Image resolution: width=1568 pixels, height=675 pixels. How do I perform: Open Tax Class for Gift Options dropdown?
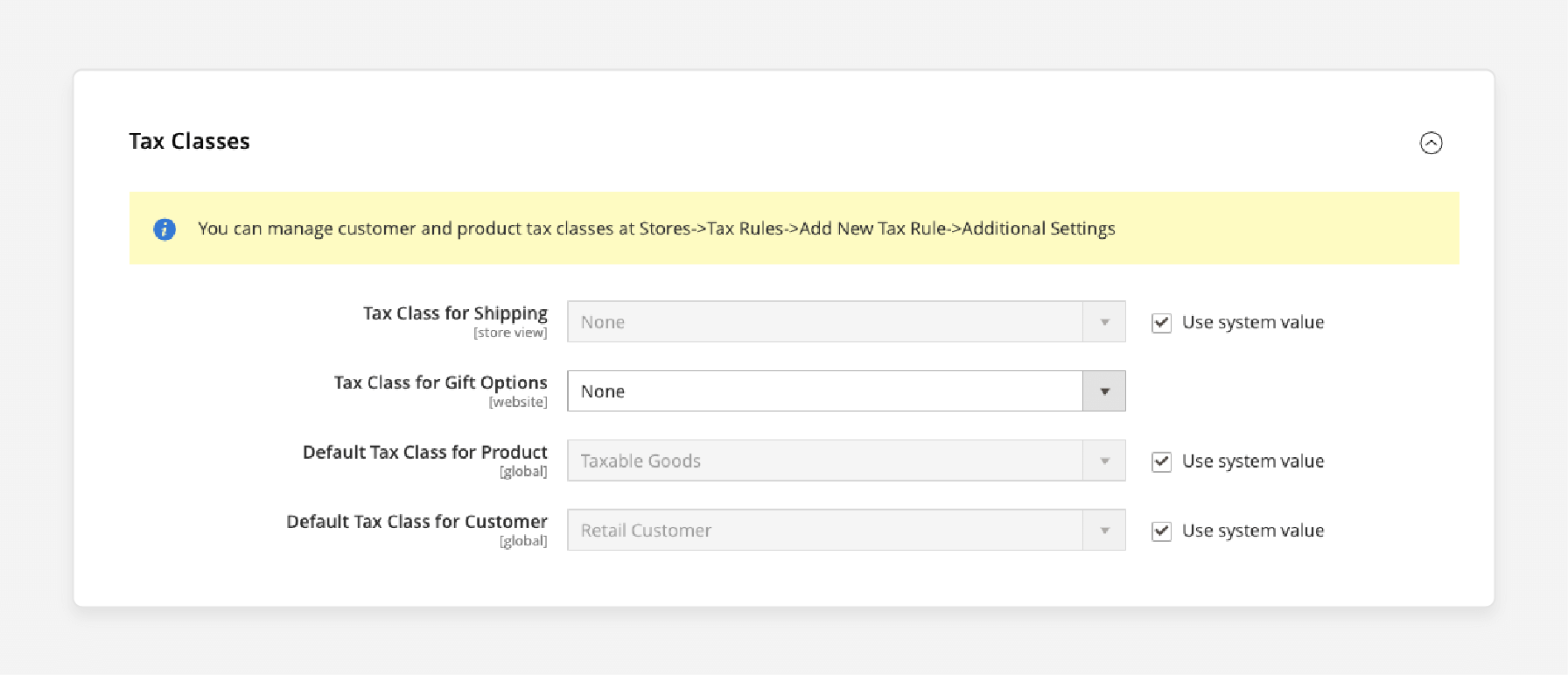click(x=846, y=391)
